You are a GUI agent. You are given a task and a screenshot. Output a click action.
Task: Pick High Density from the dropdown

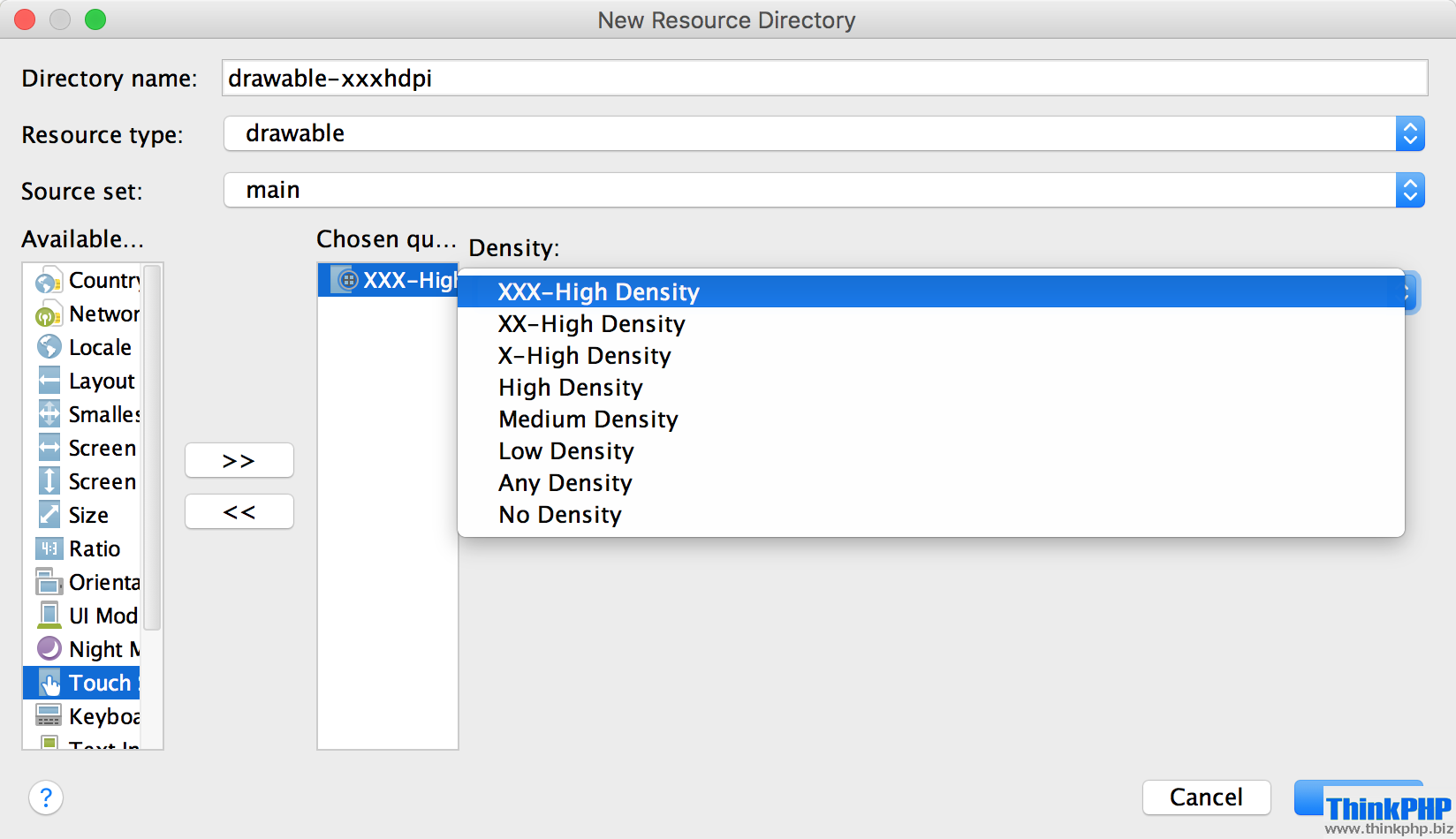point(931,387)
